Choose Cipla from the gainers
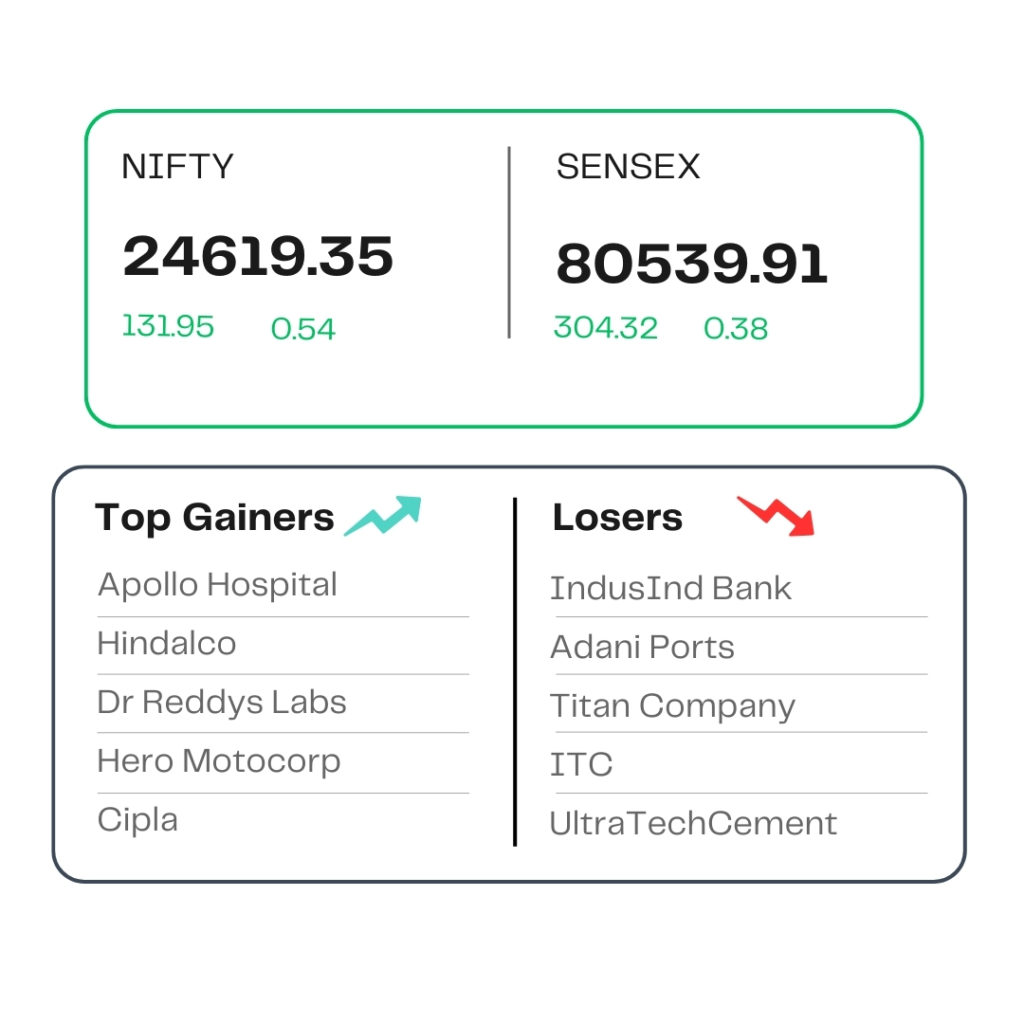 pyautogui.click(x=137, y=820)
